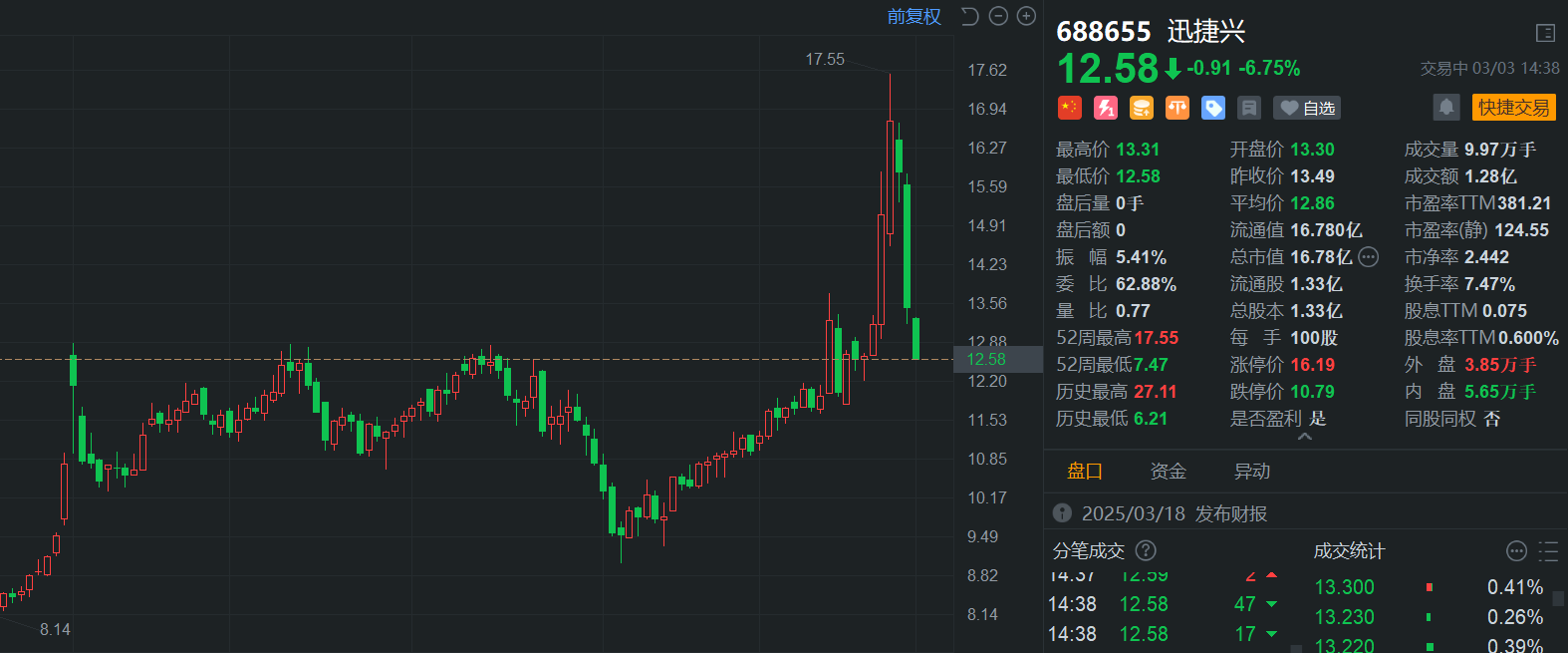Viewport: 1568px width, 653px height.
Task: Click the orange balance scale icon
Action: [1176, 108]
